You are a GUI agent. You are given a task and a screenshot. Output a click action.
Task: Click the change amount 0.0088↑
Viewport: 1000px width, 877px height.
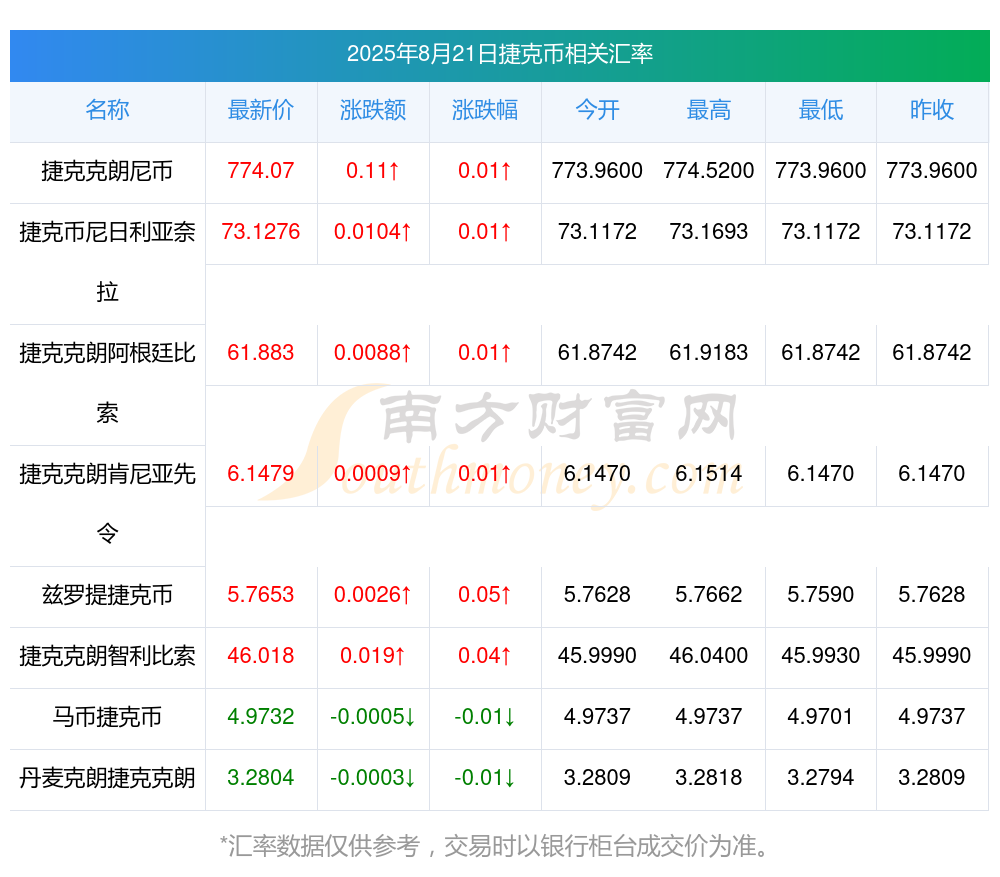click(373, 352)
